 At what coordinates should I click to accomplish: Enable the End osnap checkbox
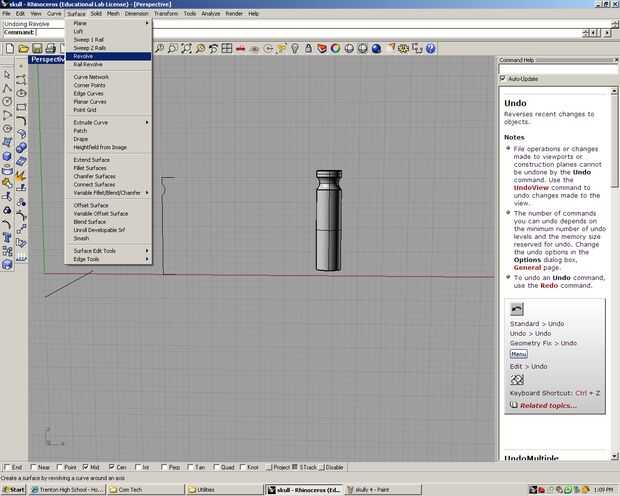click(7, 467)
